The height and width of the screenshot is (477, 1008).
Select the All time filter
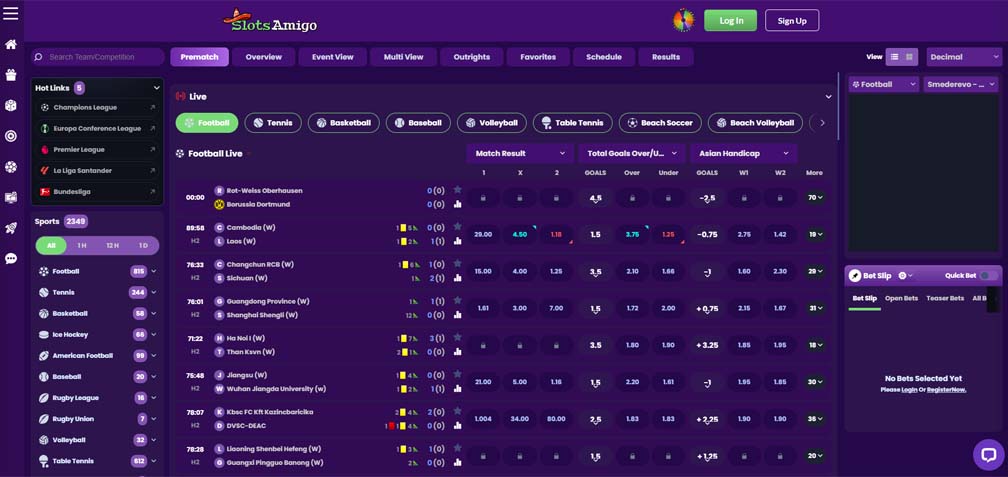point(51,246)
